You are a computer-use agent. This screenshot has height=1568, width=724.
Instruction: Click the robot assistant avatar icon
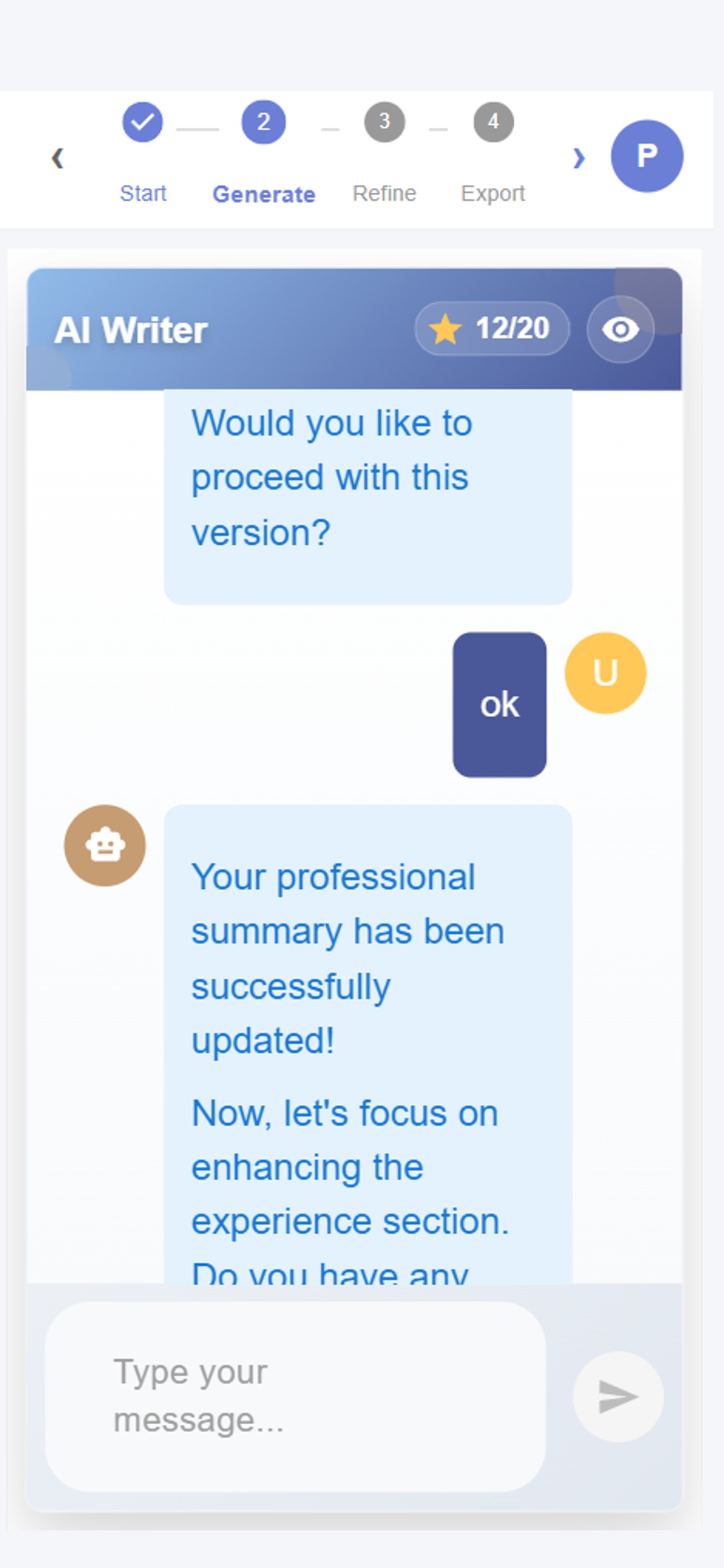click(105, 845)
